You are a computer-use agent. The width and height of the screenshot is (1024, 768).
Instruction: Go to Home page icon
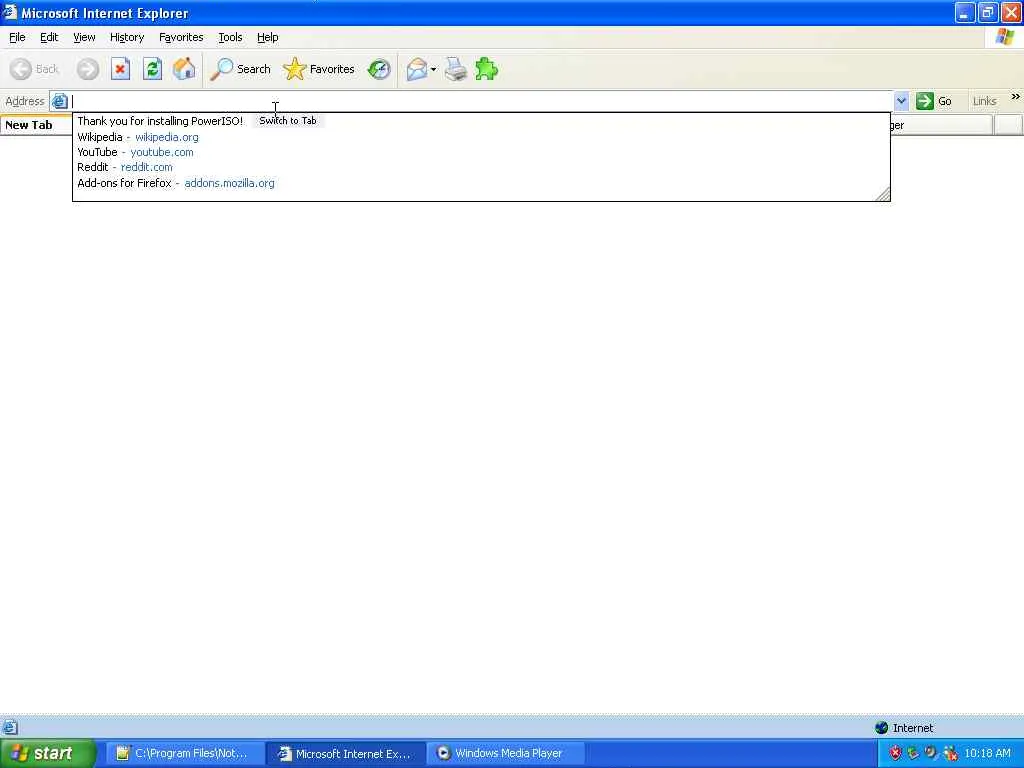pos(184,69)
